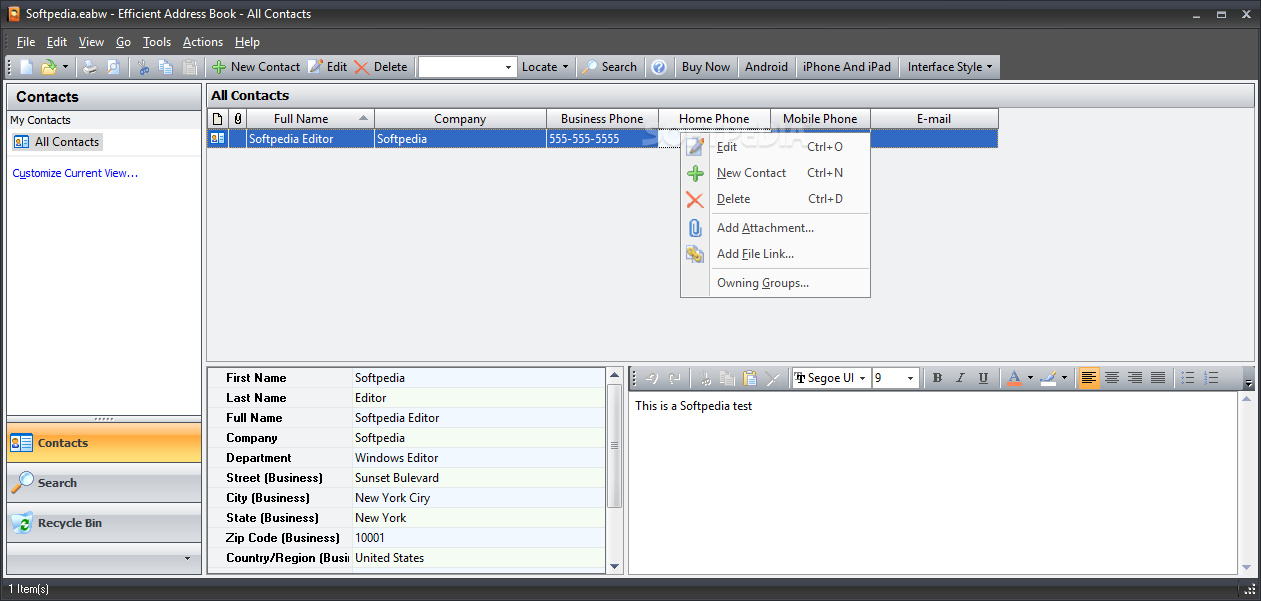Click the redo icon in note editor

(675, 378)
